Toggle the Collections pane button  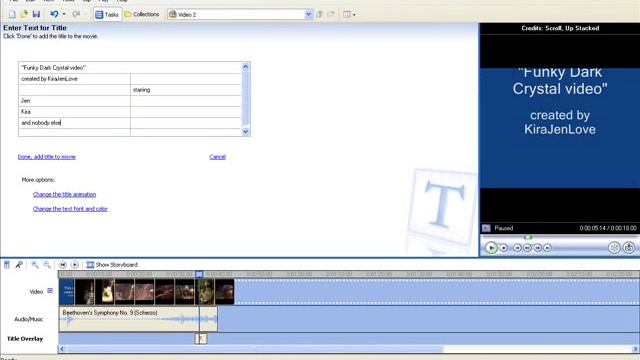point(142,14)
